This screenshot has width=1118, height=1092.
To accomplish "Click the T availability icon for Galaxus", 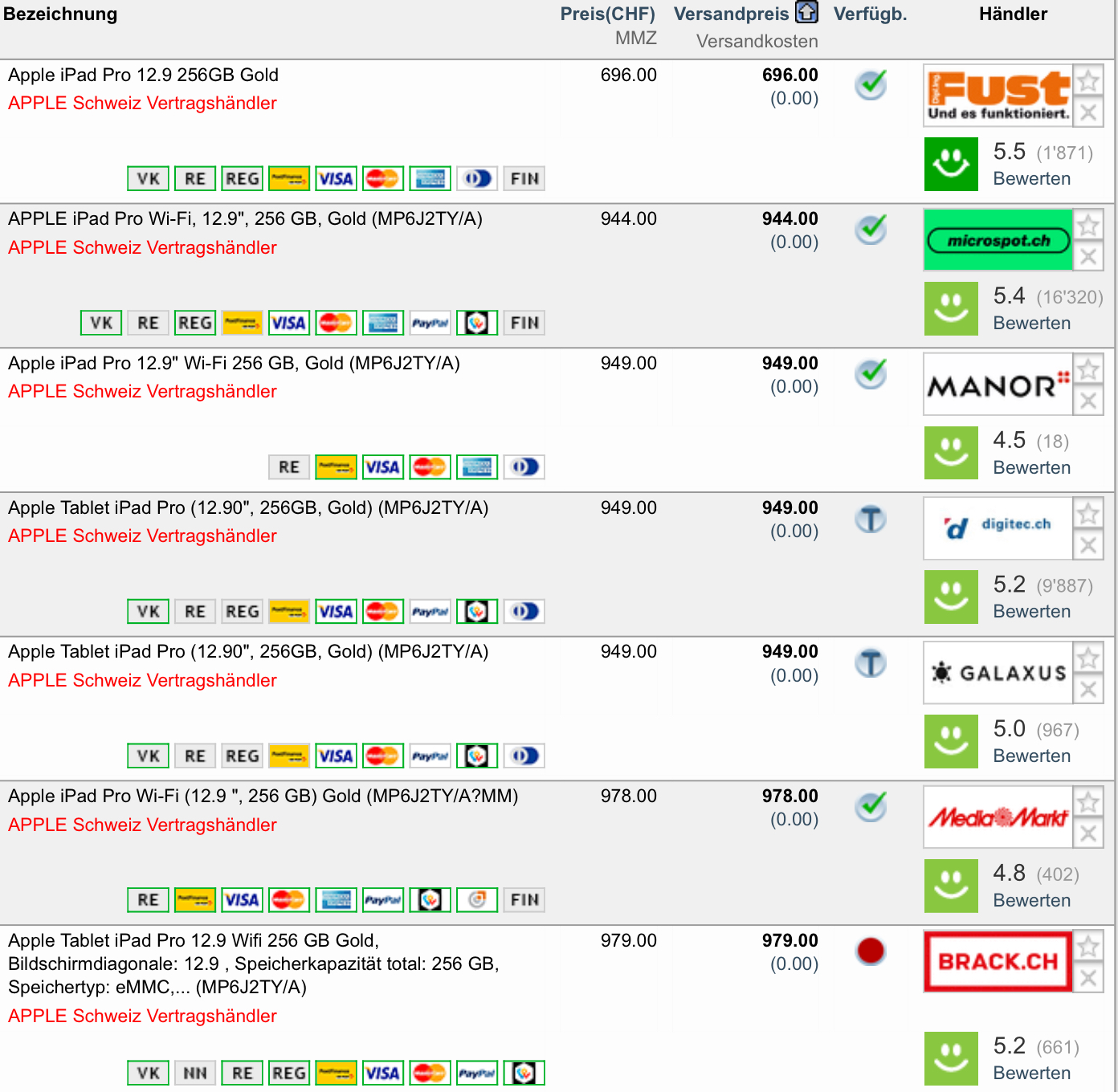I will click(x=871, y=663).
